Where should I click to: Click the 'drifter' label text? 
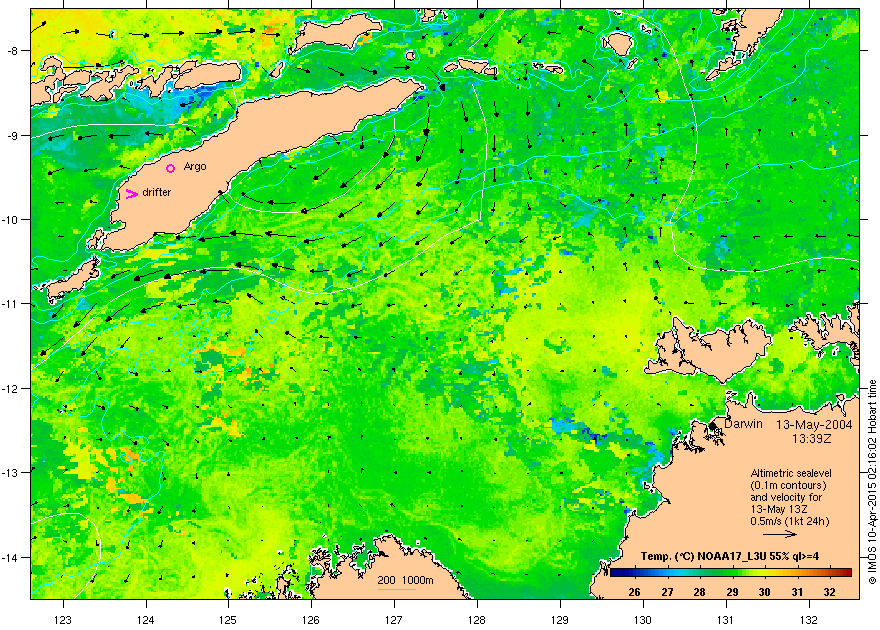tap(157, 192)
